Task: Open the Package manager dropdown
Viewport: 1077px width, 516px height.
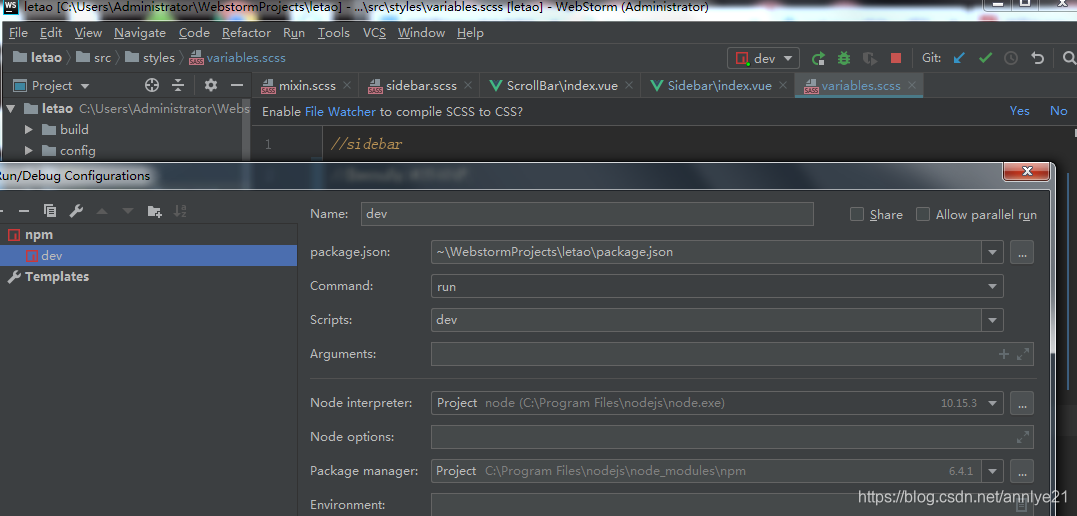Action: 993,471
